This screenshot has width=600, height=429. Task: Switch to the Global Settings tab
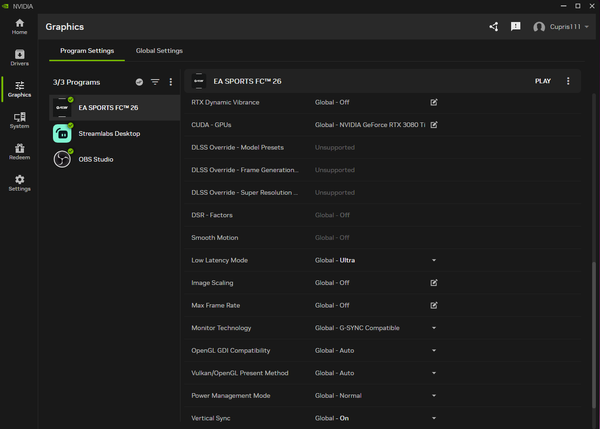(159, 51)
